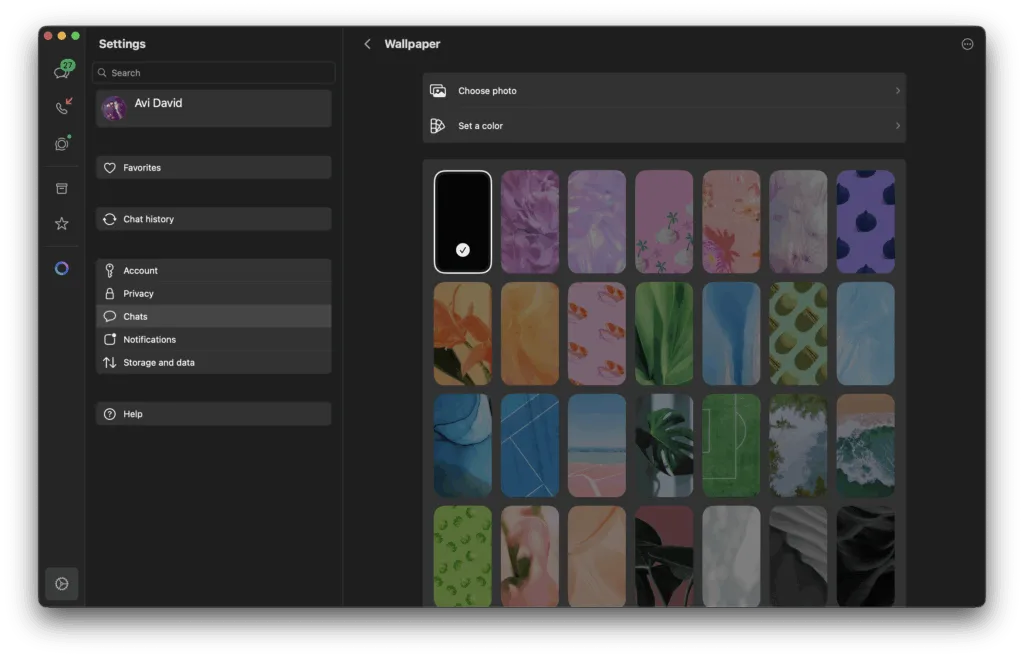Open the Meta AI circle icon
This screenshot has height=658, width=1024.
(x=61, y=268)
